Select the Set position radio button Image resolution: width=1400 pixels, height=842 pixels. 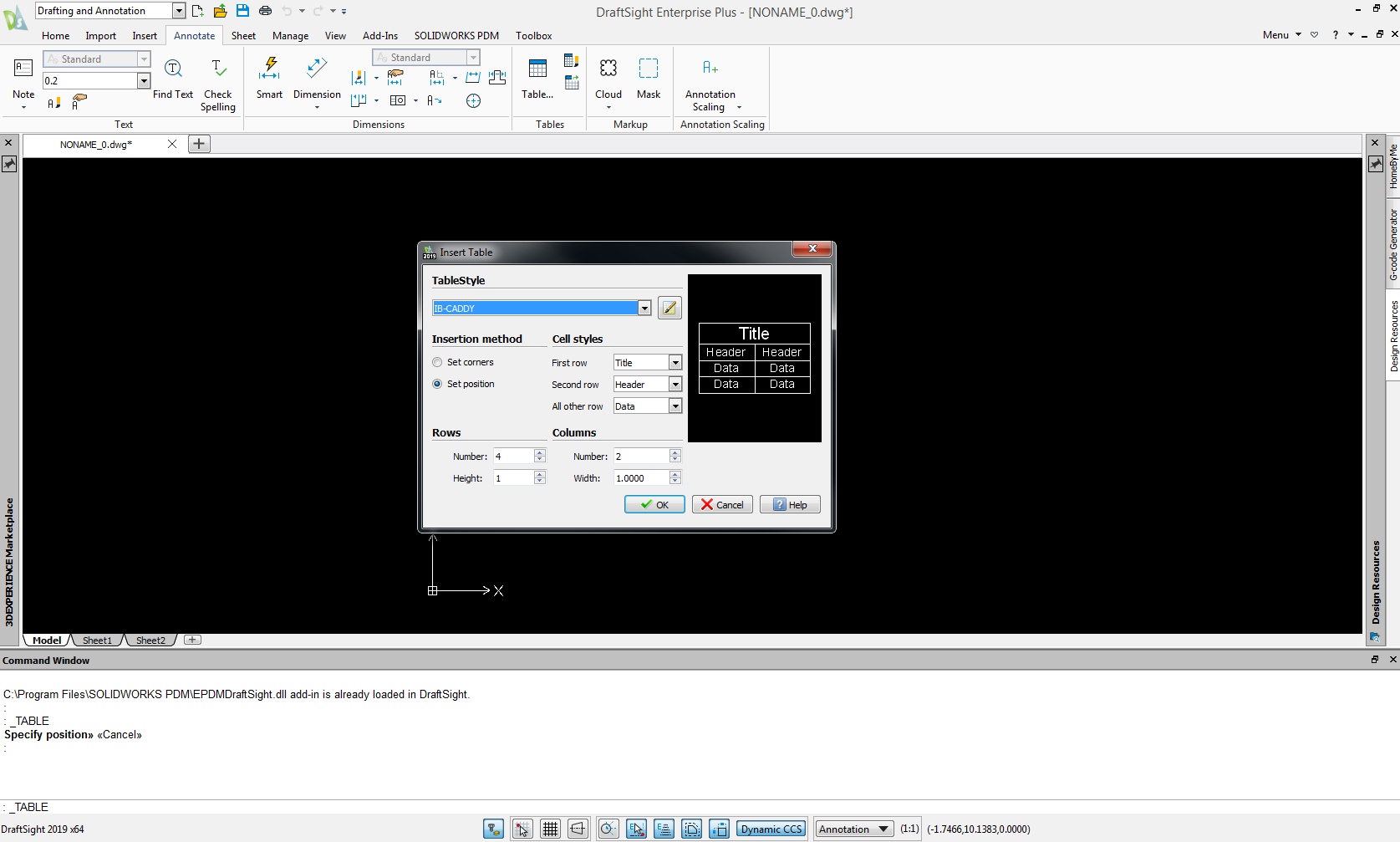(437, 384)
